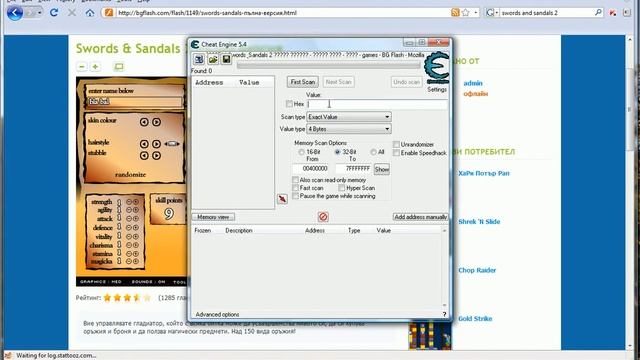Check Pause the game while scanning

pos(295,196)
